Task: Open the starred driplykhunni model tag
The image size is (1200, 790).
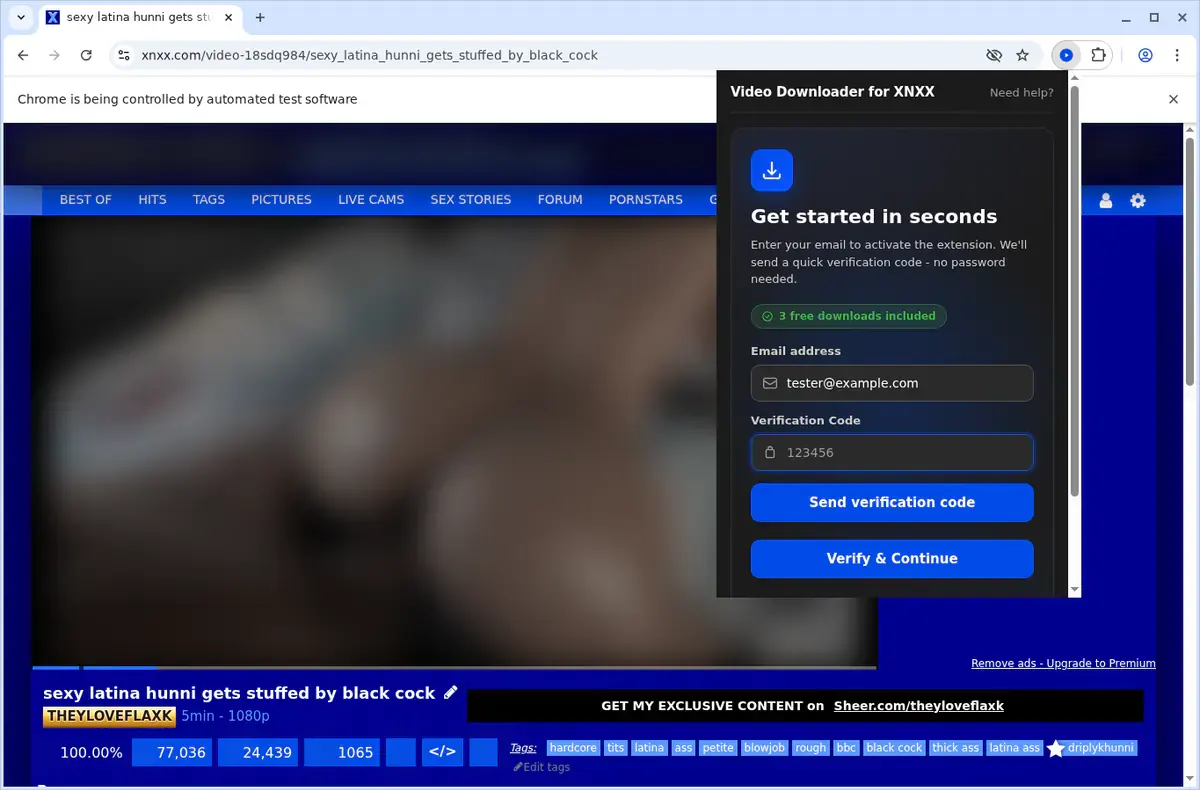Action: 1092,748
